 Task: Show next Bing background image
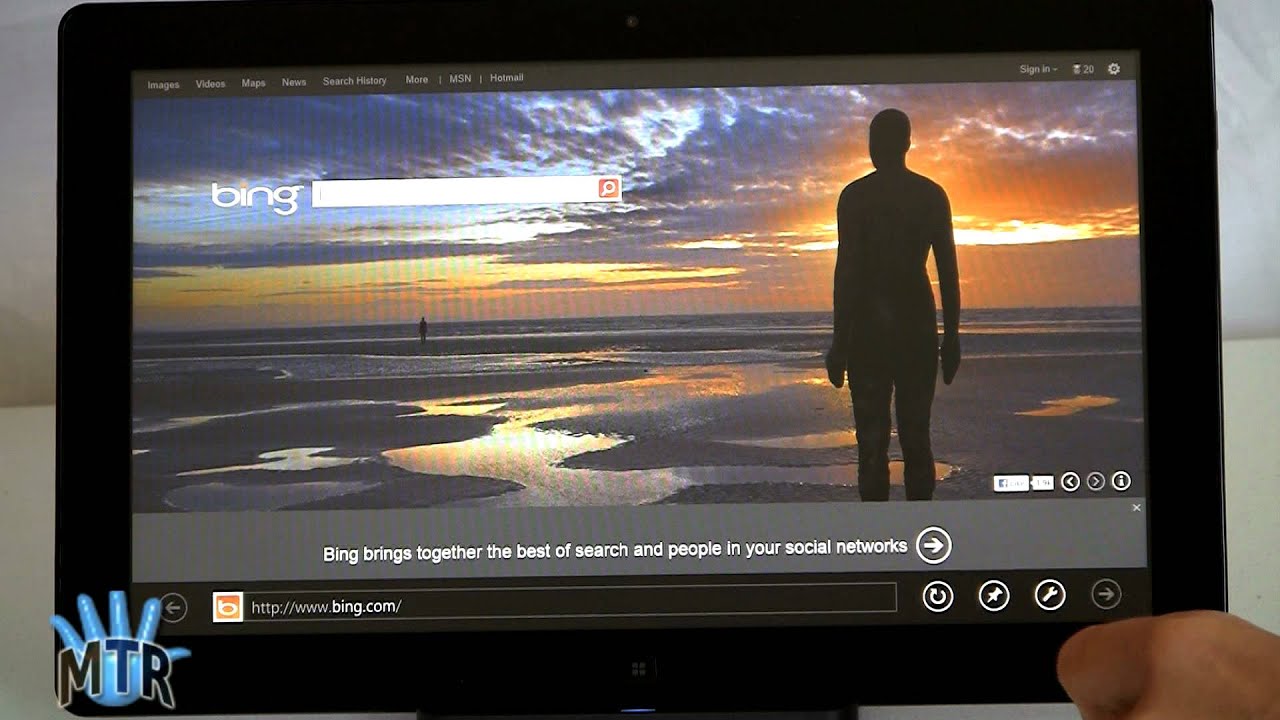pos(1095,482)
